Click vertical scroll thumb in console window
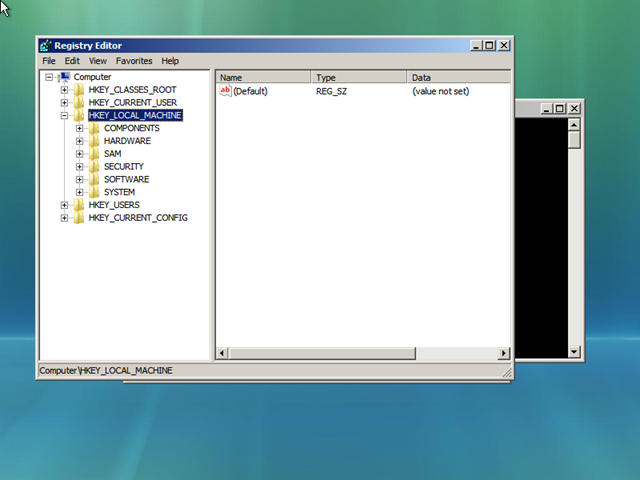640x480 pixels. pos(574,140)
